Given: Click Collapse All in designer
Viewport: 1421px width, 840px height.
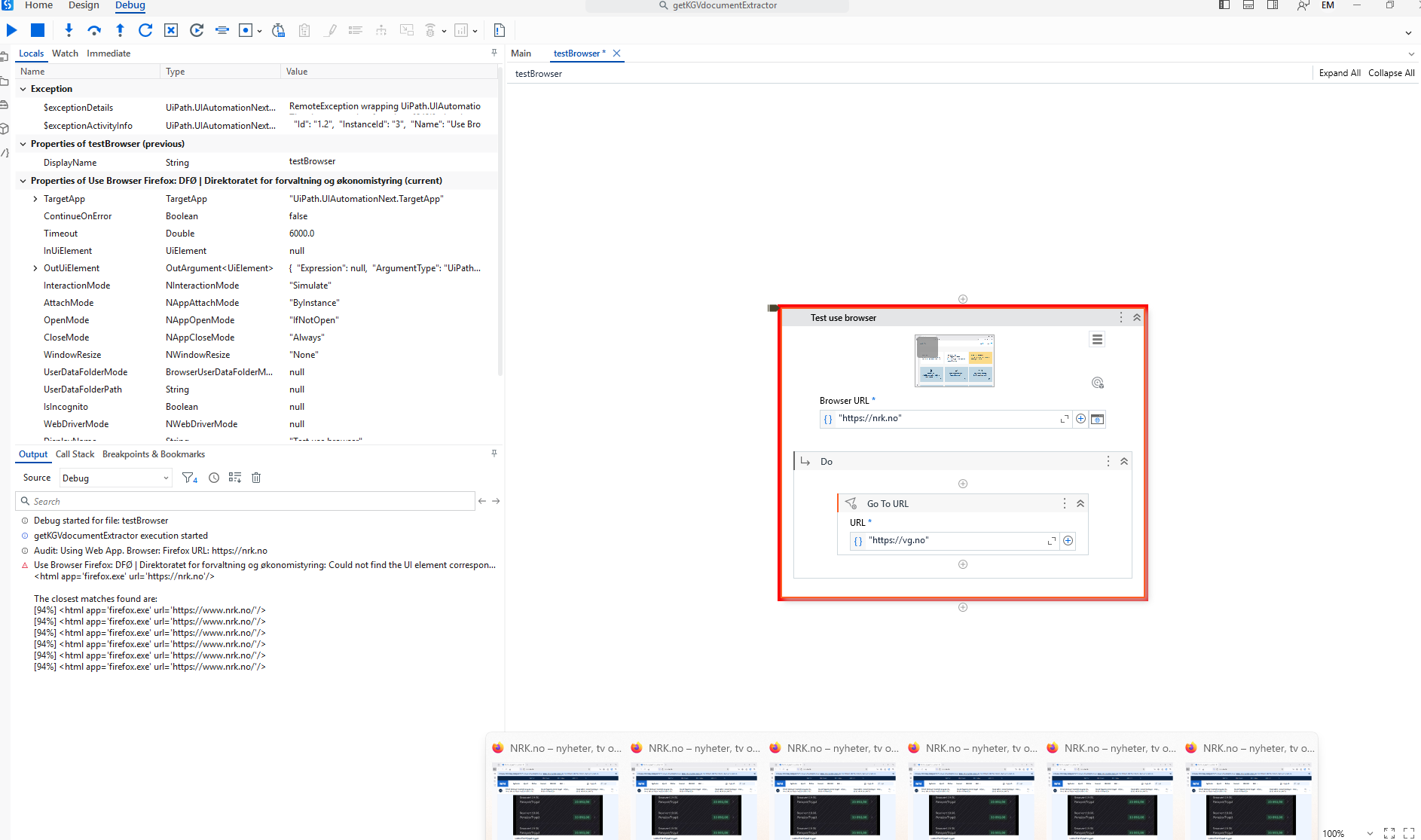Looking at the screenshot, I should (x=1391, y=73).
